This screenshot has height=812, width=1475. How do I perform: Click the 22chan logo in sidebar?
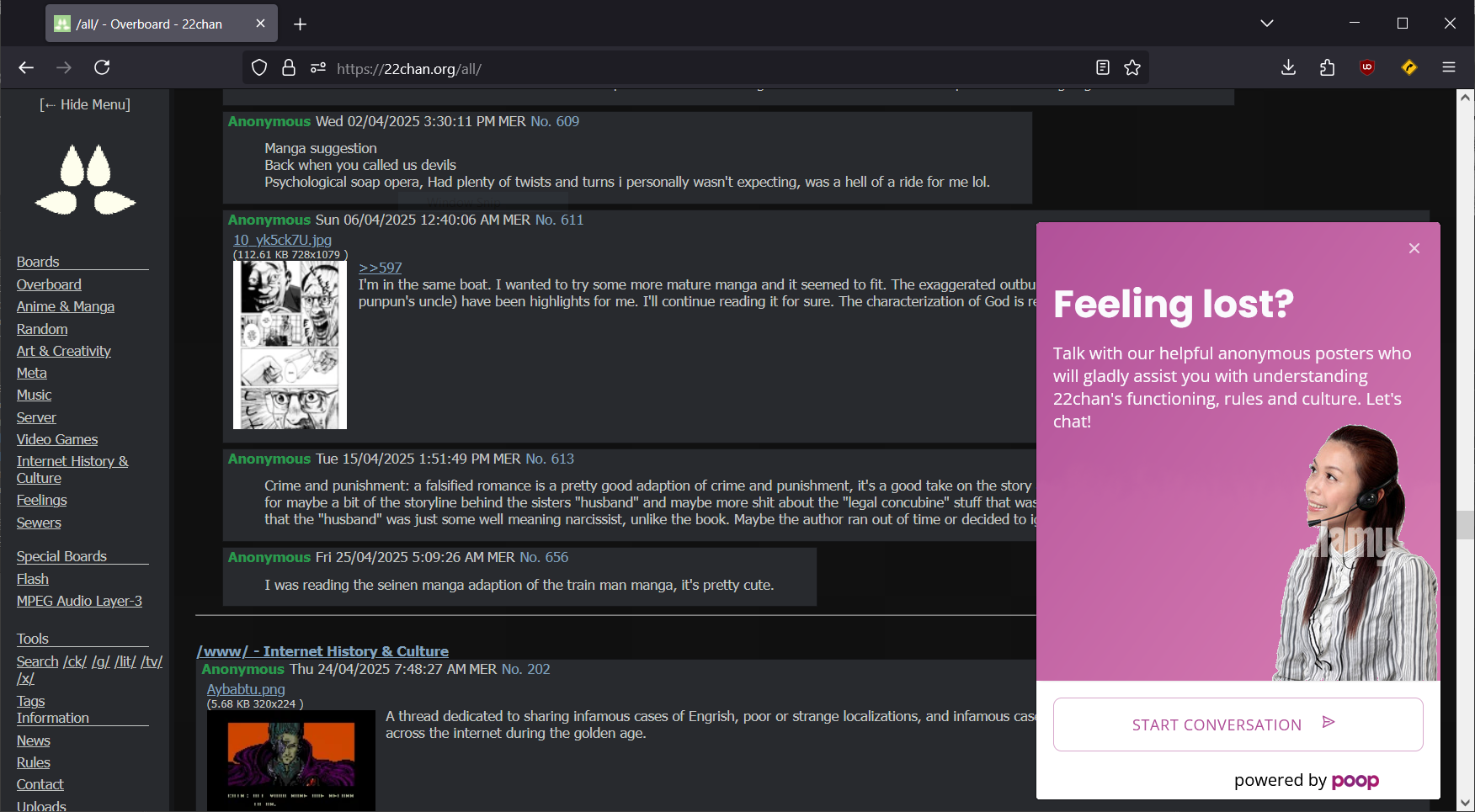coord(85,179)
